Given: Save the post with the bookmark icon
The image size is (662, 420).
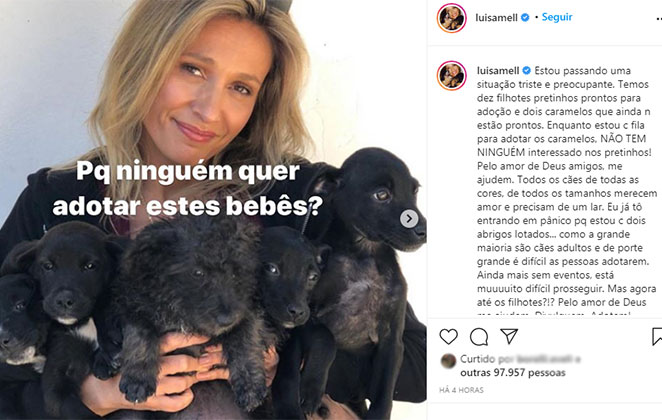Looking at the screenshot, I should click(x=657, y=336).
